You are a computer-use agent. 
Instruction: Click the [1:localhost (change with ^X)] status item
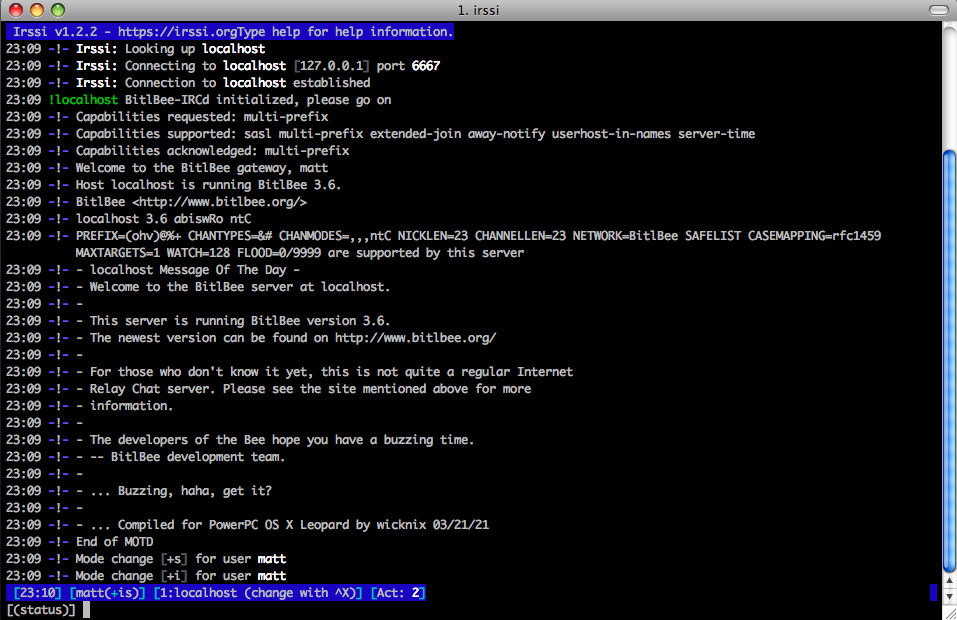click(x=258, y=593)
